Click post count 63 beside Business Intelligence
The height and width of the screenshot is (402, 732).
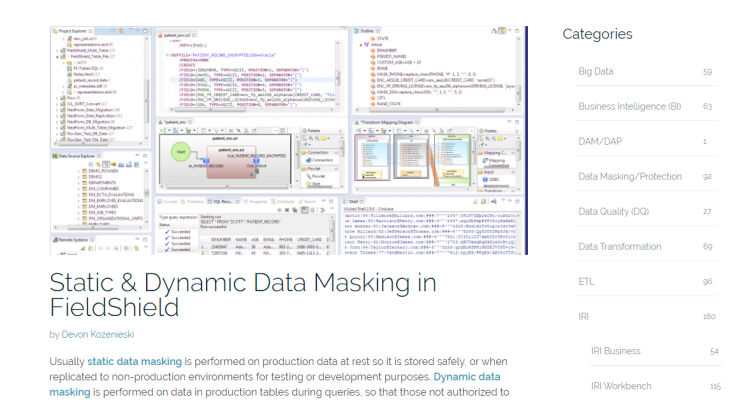[x=707, y=106]
